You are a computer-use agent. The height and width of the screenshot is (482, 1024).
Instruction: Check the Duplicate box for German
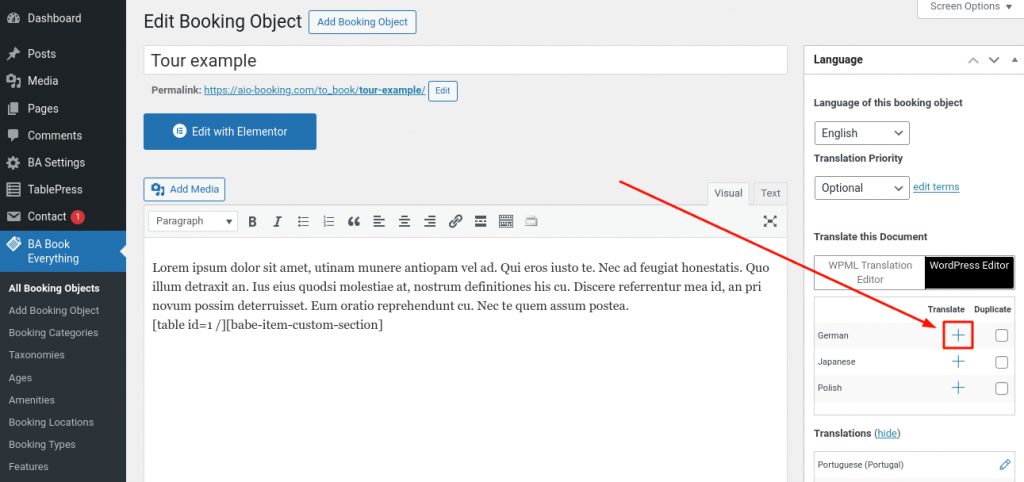click(x=1001, y=336)
